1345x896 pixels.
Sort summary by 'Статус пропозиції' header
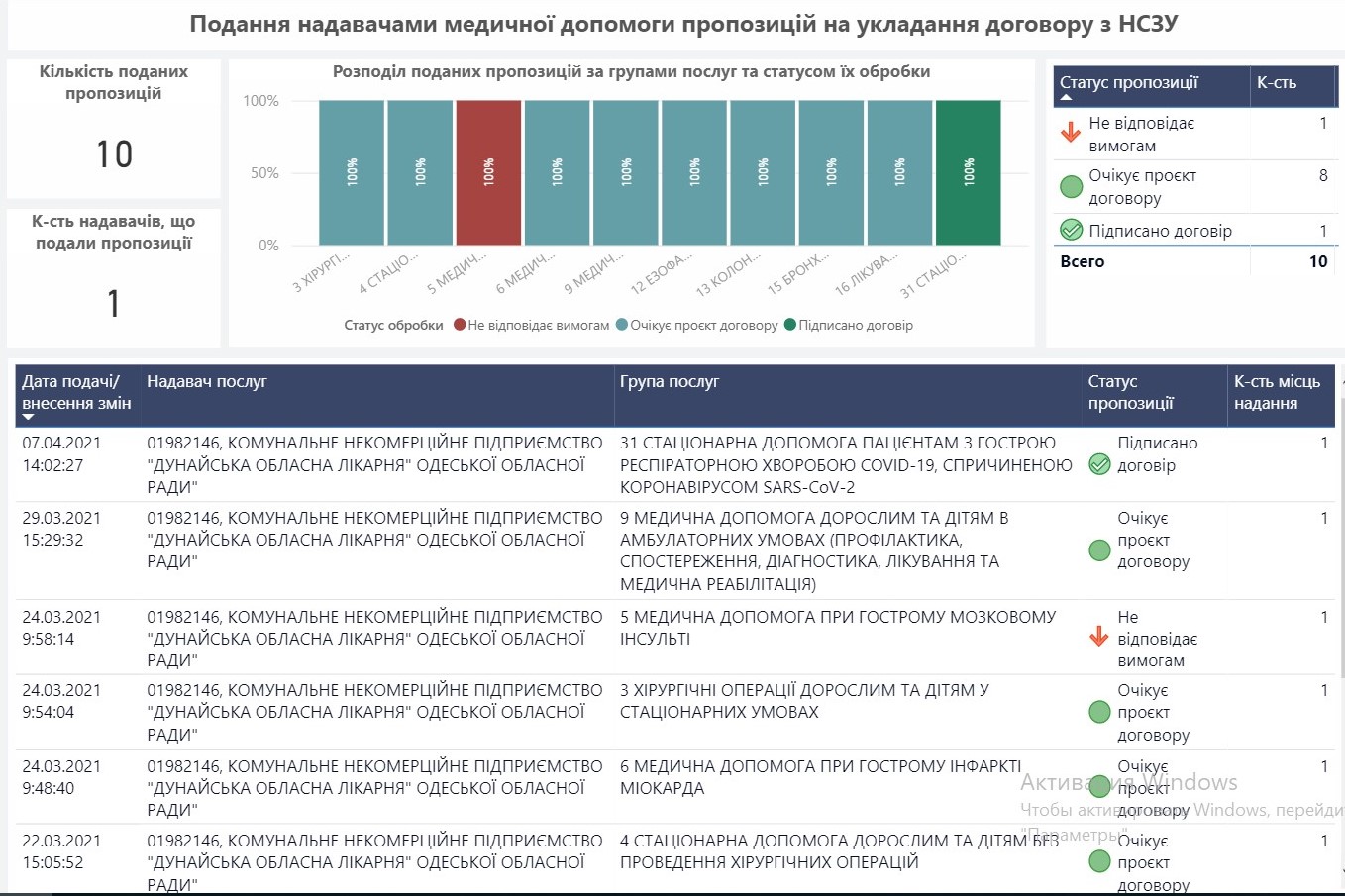coord(1128,83)
